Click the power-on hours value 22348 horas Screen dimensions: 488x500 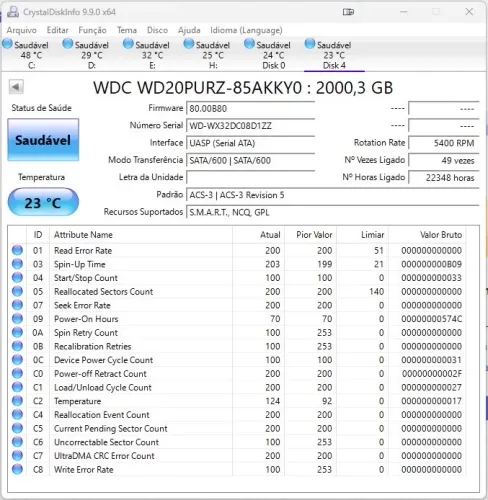[x=444, y=178]
